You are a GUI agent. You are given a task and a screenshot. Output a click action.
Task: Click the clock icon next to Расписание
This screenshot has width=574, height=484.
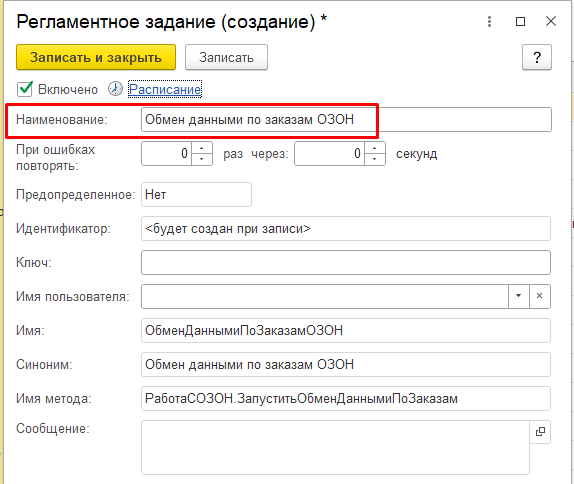tap(115, 89)
